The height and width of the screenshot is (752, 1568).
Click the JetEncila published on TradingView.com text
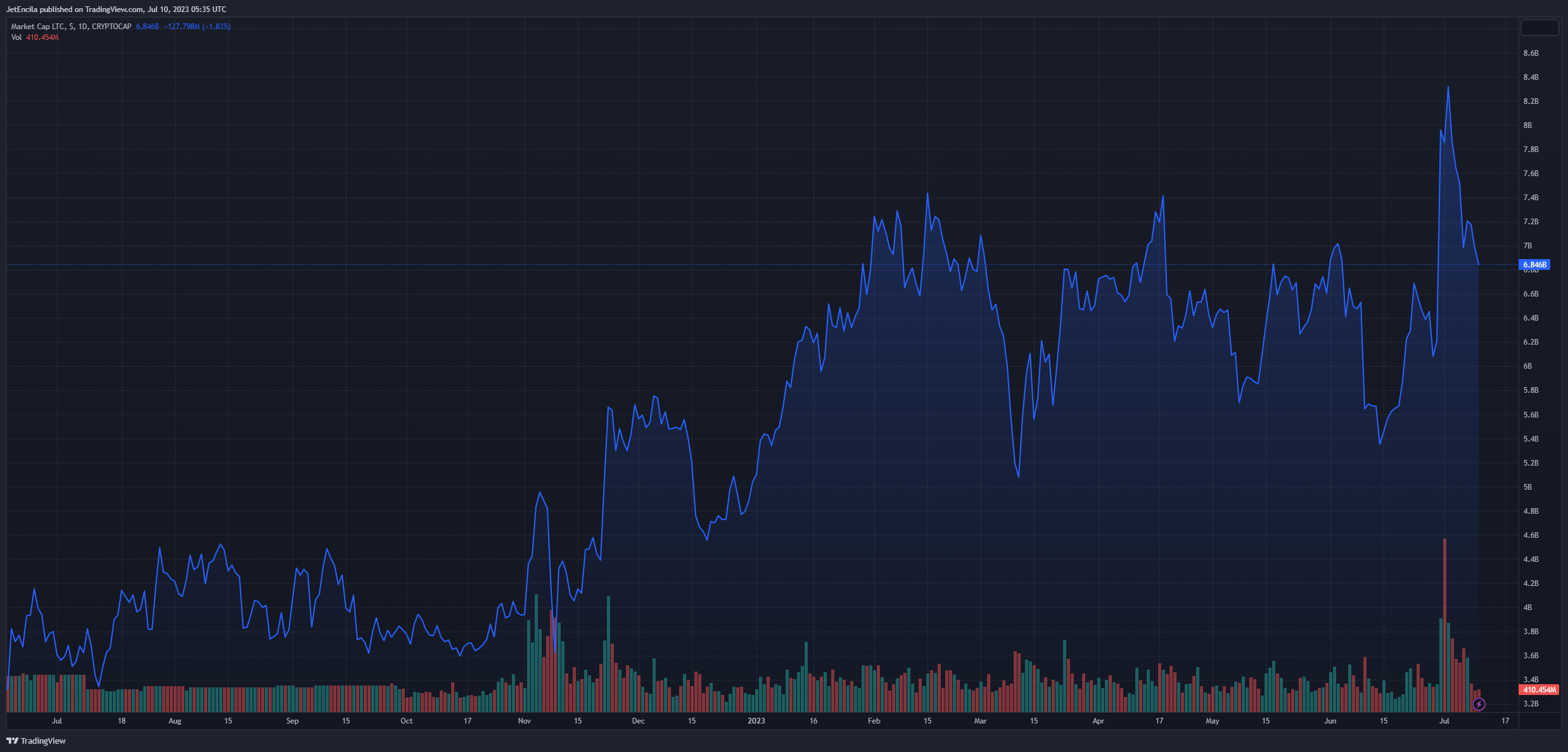point(116,10)
